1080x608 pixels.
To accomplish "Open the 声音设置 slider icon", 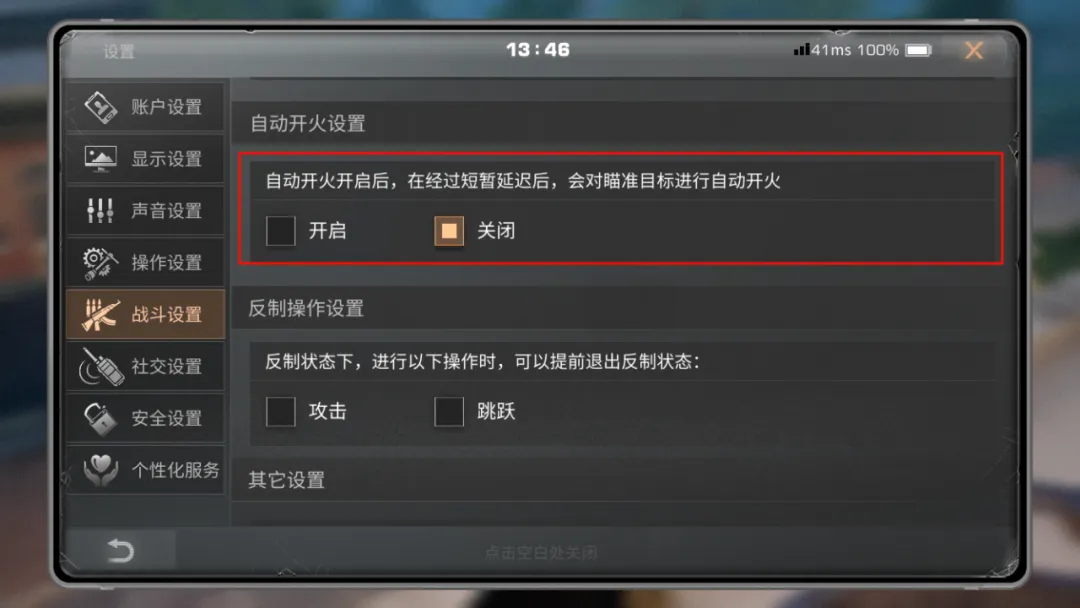I will (101, 210).
